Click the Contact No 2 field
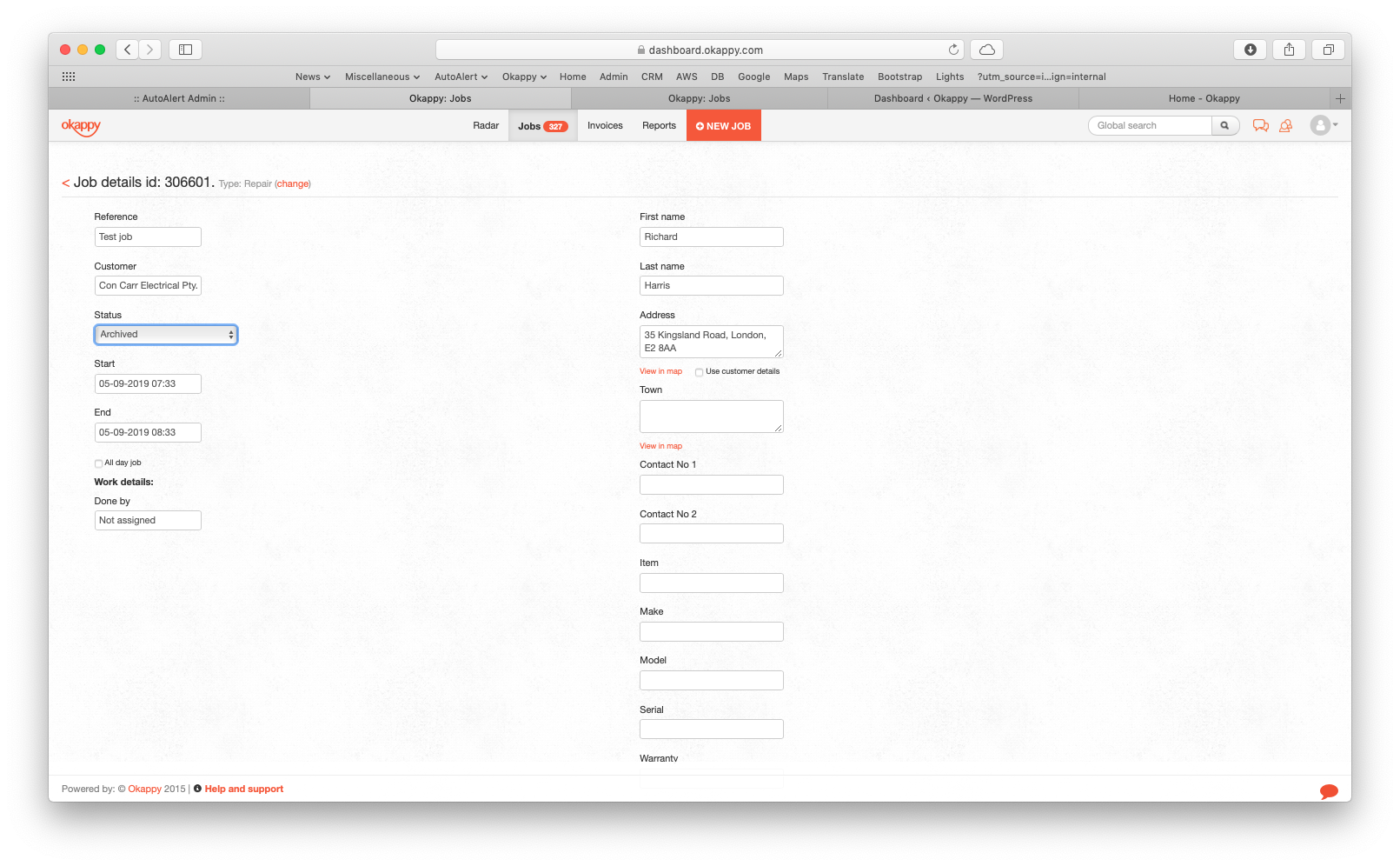Screen dimensions: 1400x866 (712, 534)
